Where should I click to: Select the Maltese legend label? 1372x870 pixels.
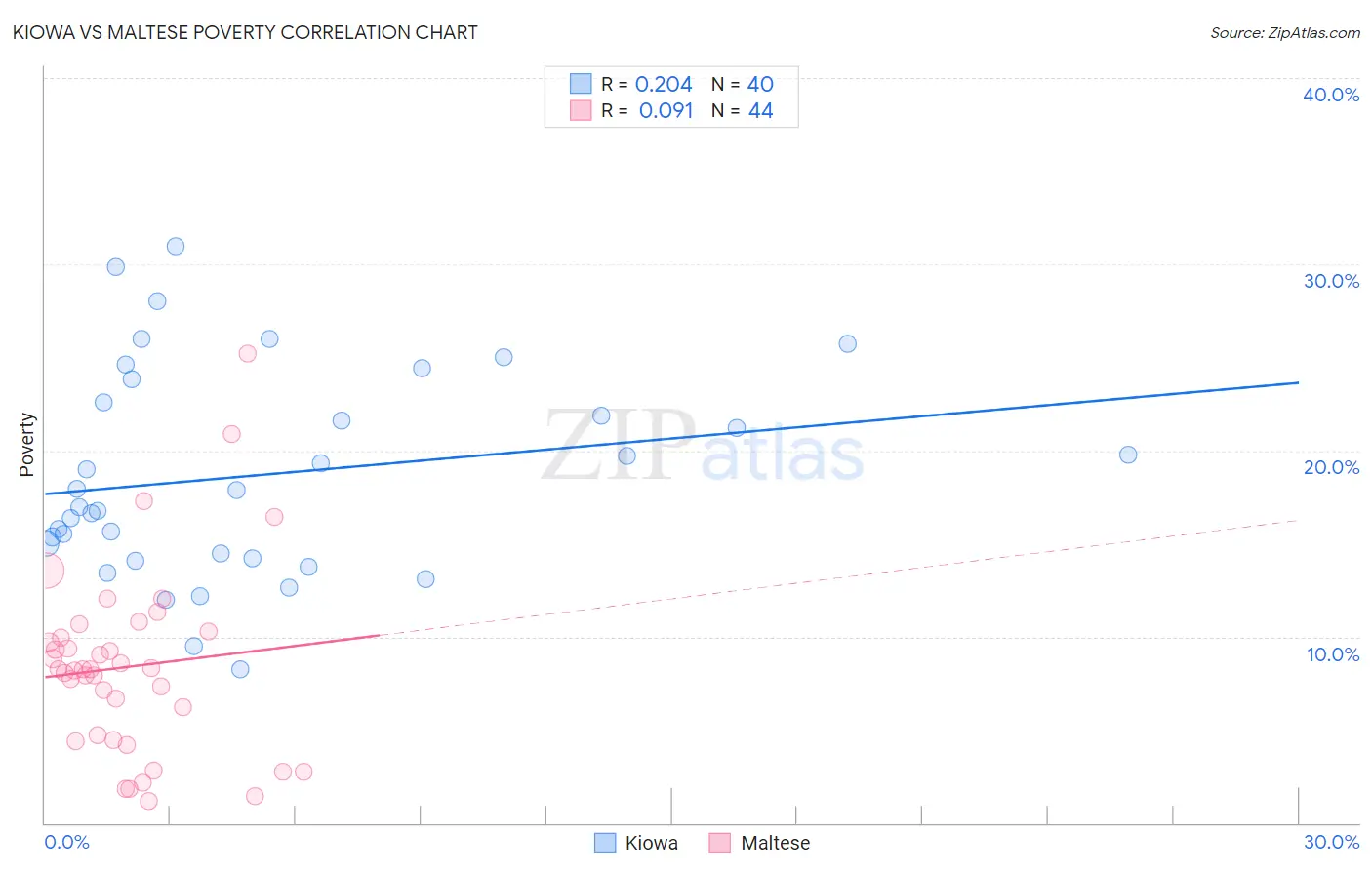[776, 843]
